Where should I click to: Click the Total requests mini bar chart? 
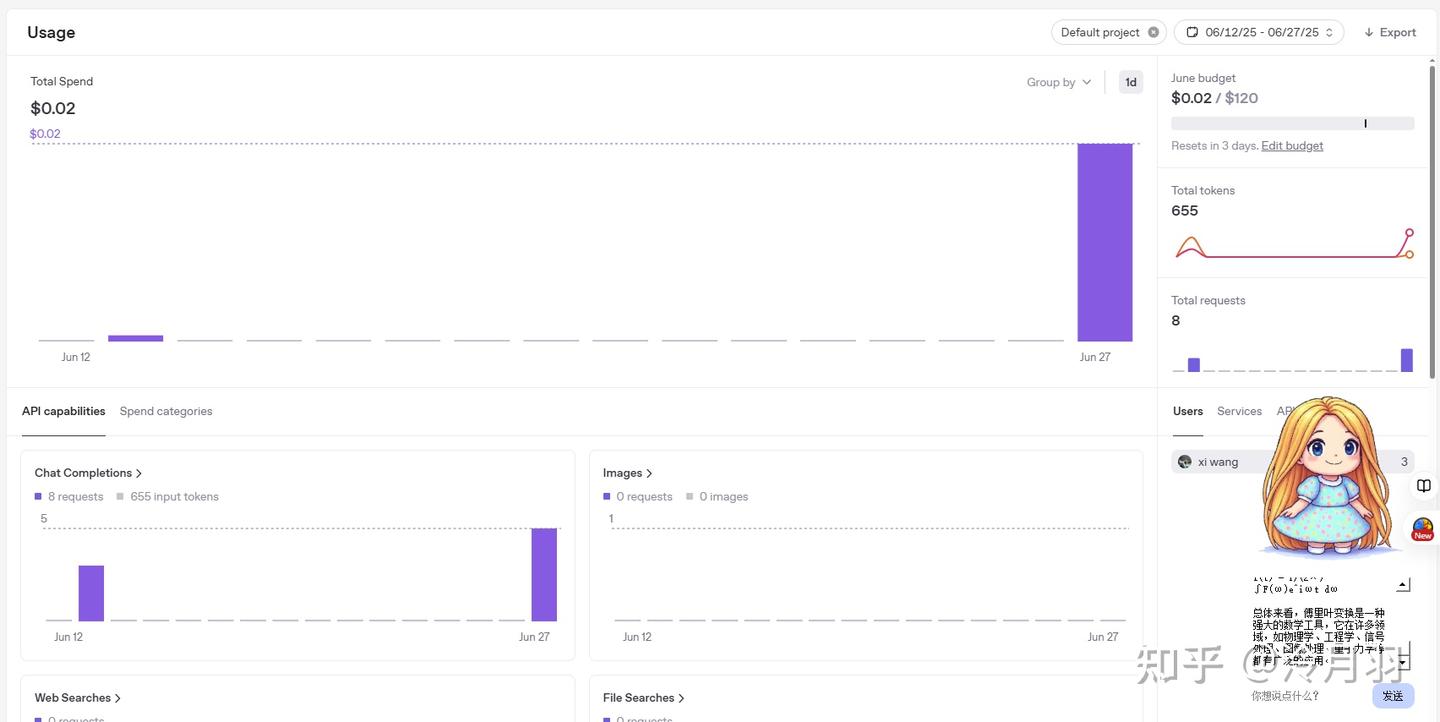click(x=1293, y=359)
